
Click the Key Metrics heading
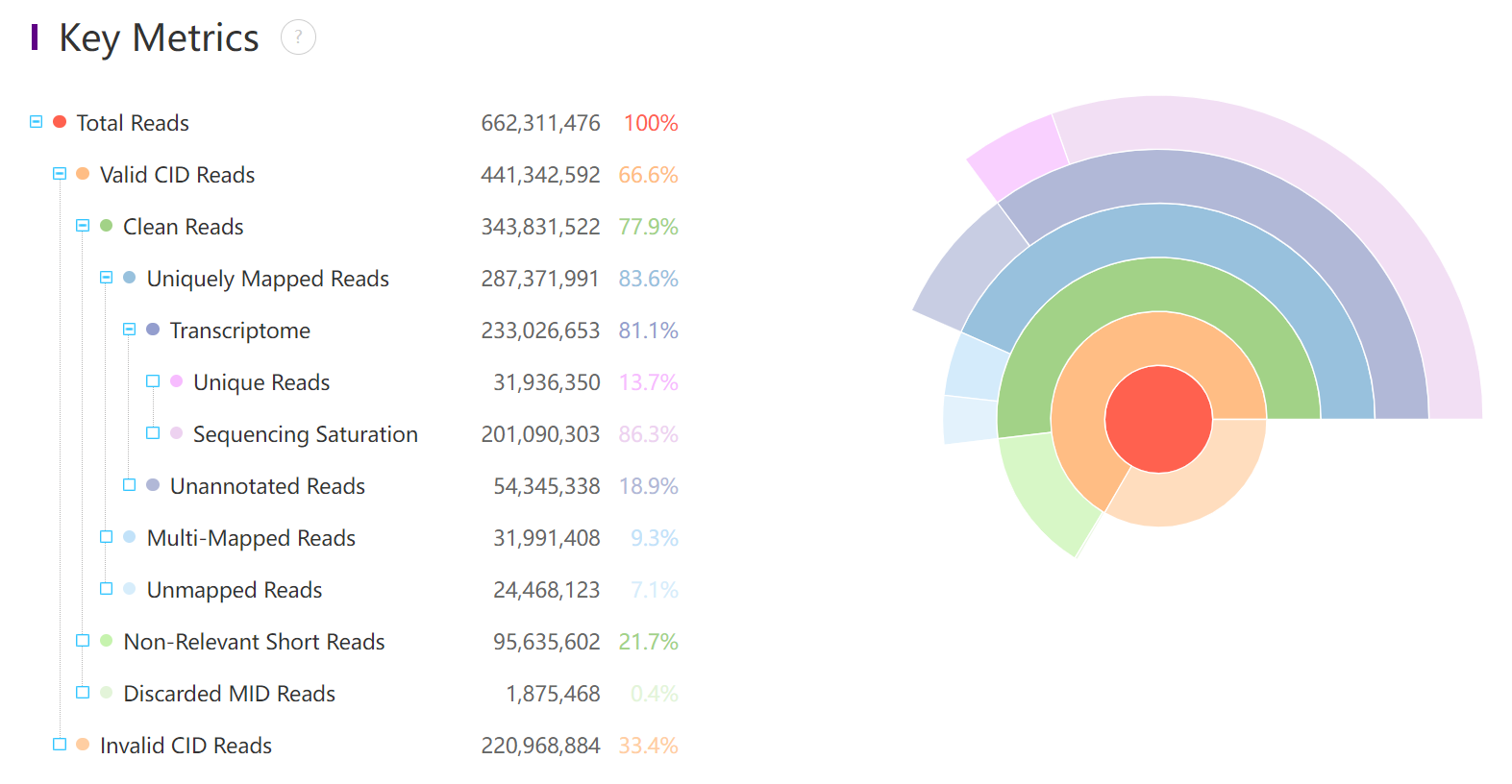(x=159, y=38)
